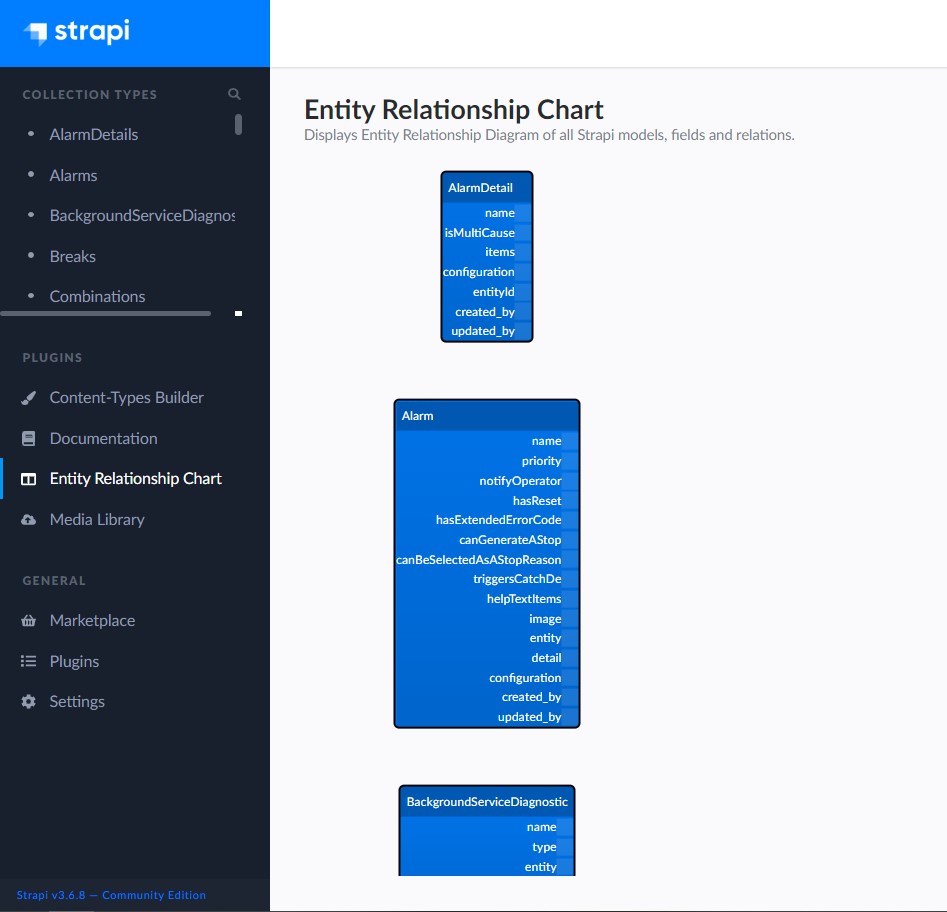Click the sidebar horizontal scrollbar
The image size is (947, 912).
click(106, 313)
